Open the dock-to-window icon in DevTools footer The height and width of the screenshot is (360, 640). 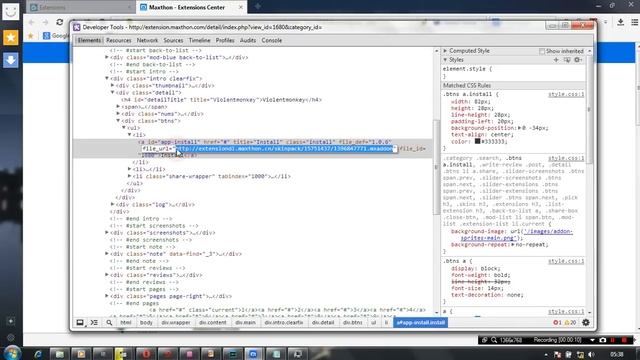(x=80, y=322)
